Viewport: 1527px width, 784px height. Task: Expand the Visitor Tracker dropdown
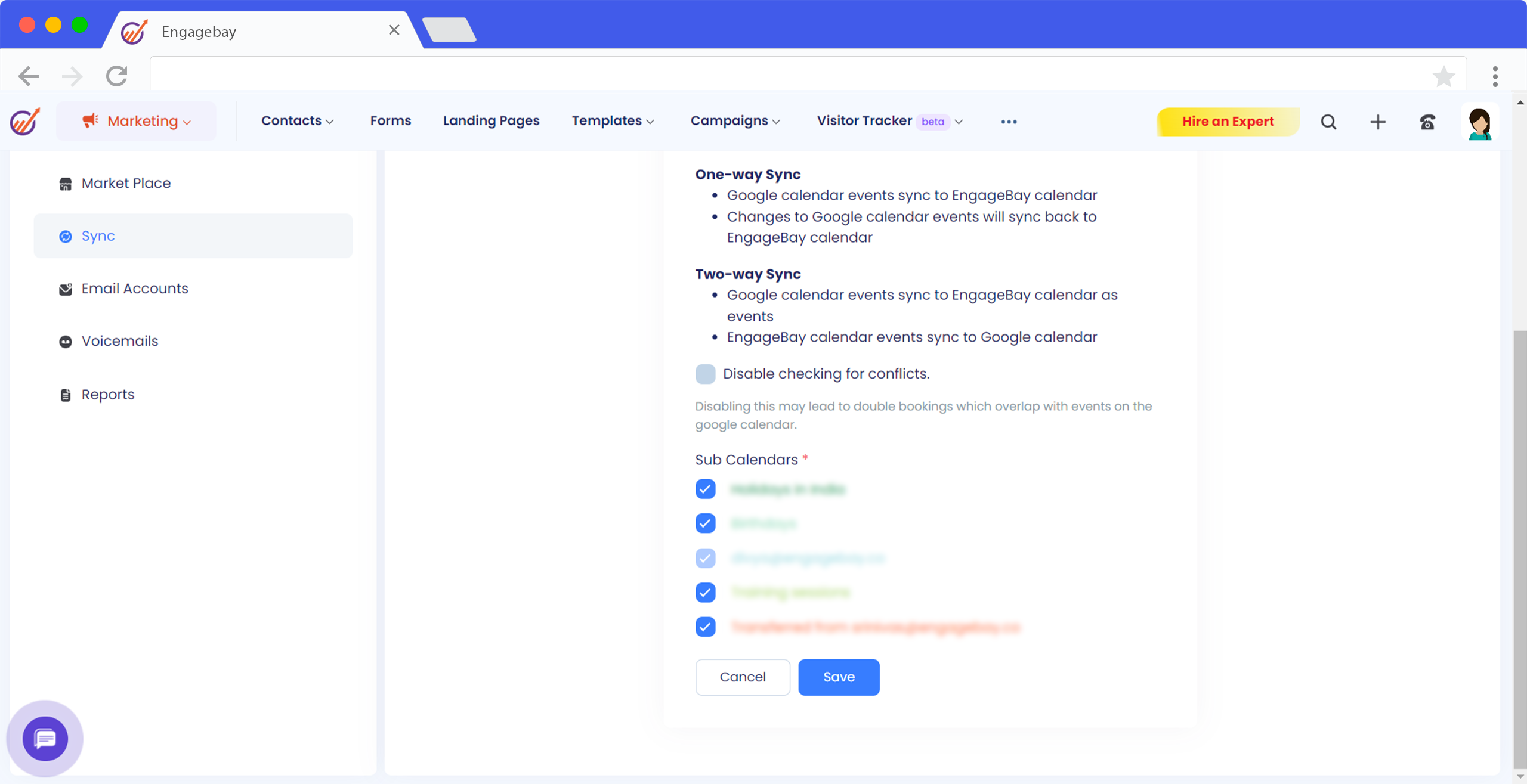(x=959, y=122)
